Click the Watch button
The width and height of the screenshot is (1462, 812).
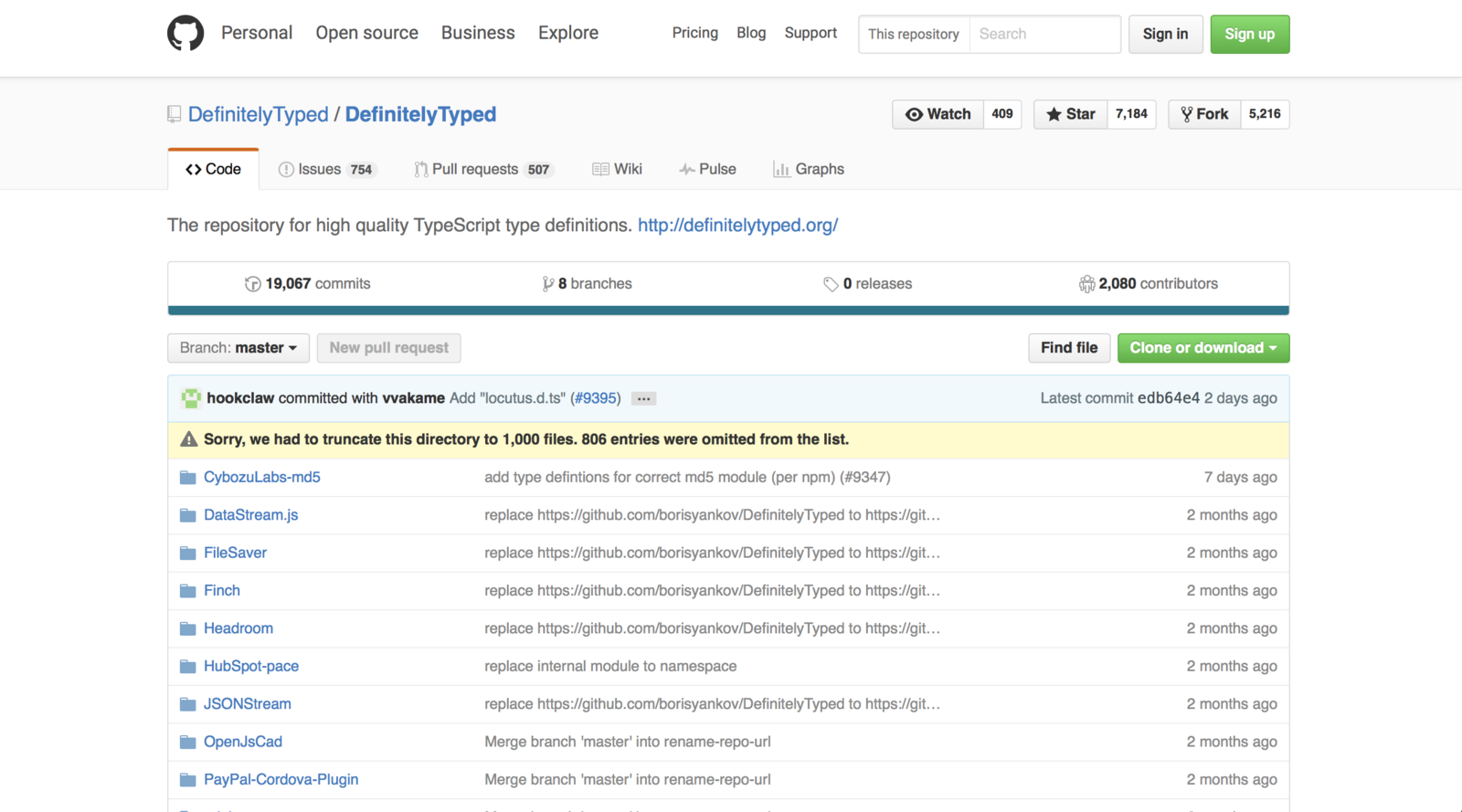[x=938, y=114]
